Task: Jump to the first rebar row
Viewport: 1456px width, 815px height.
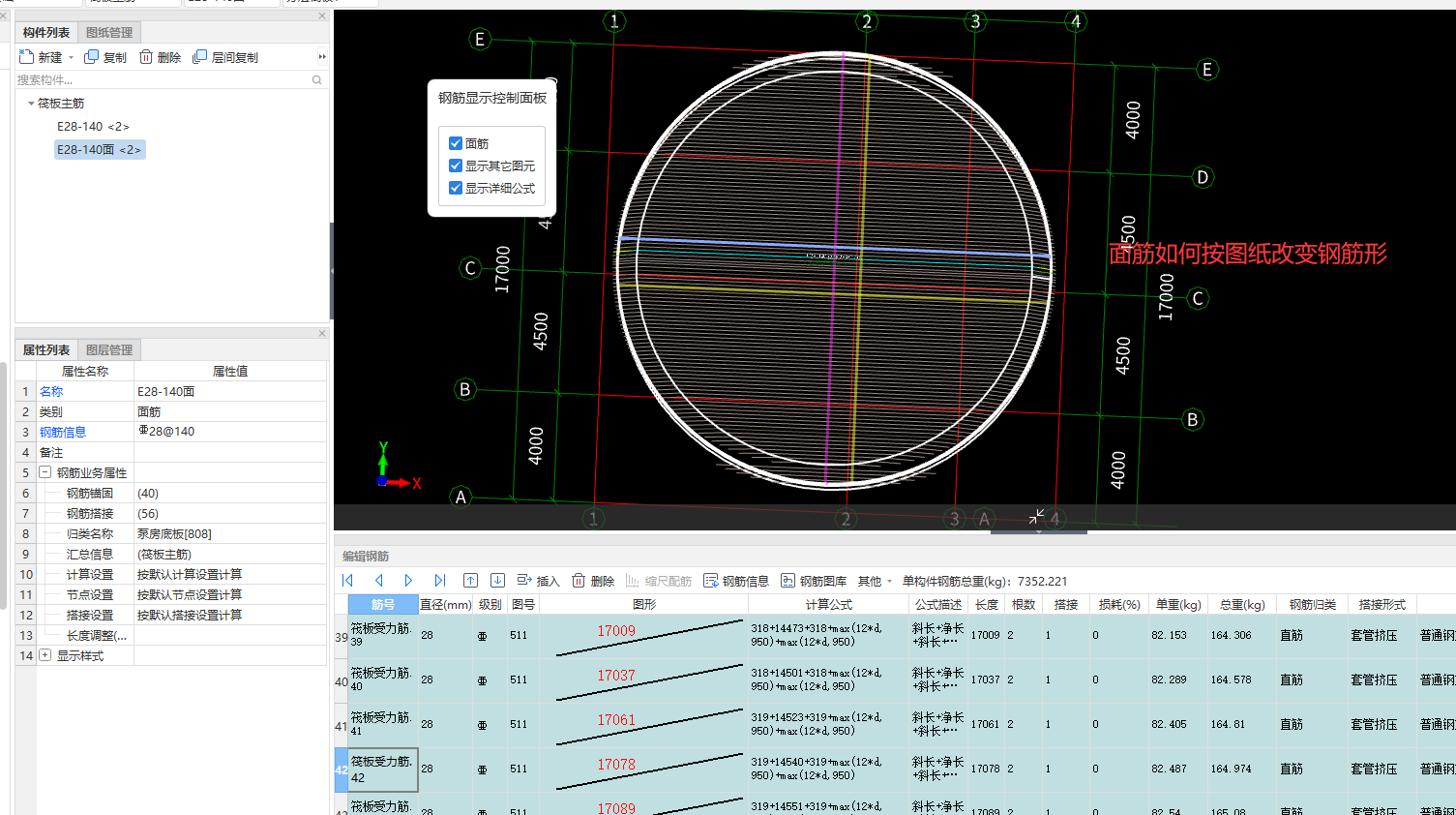Action: click(x=348, y=581)
